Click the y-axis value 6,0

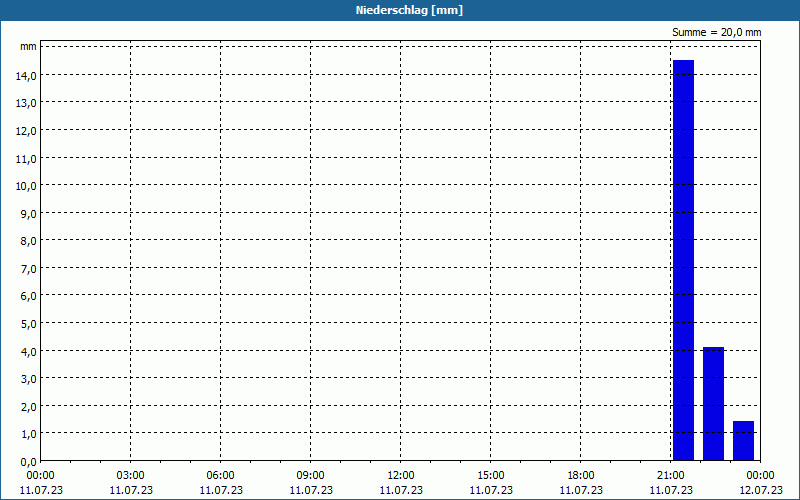pyautogui.click(x=29, y=296)
